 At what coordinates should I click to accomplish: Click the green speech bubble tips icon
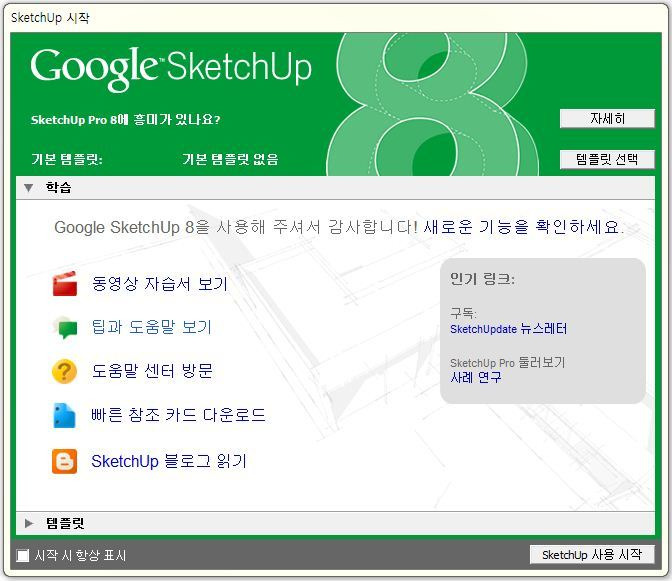point(66,328)
